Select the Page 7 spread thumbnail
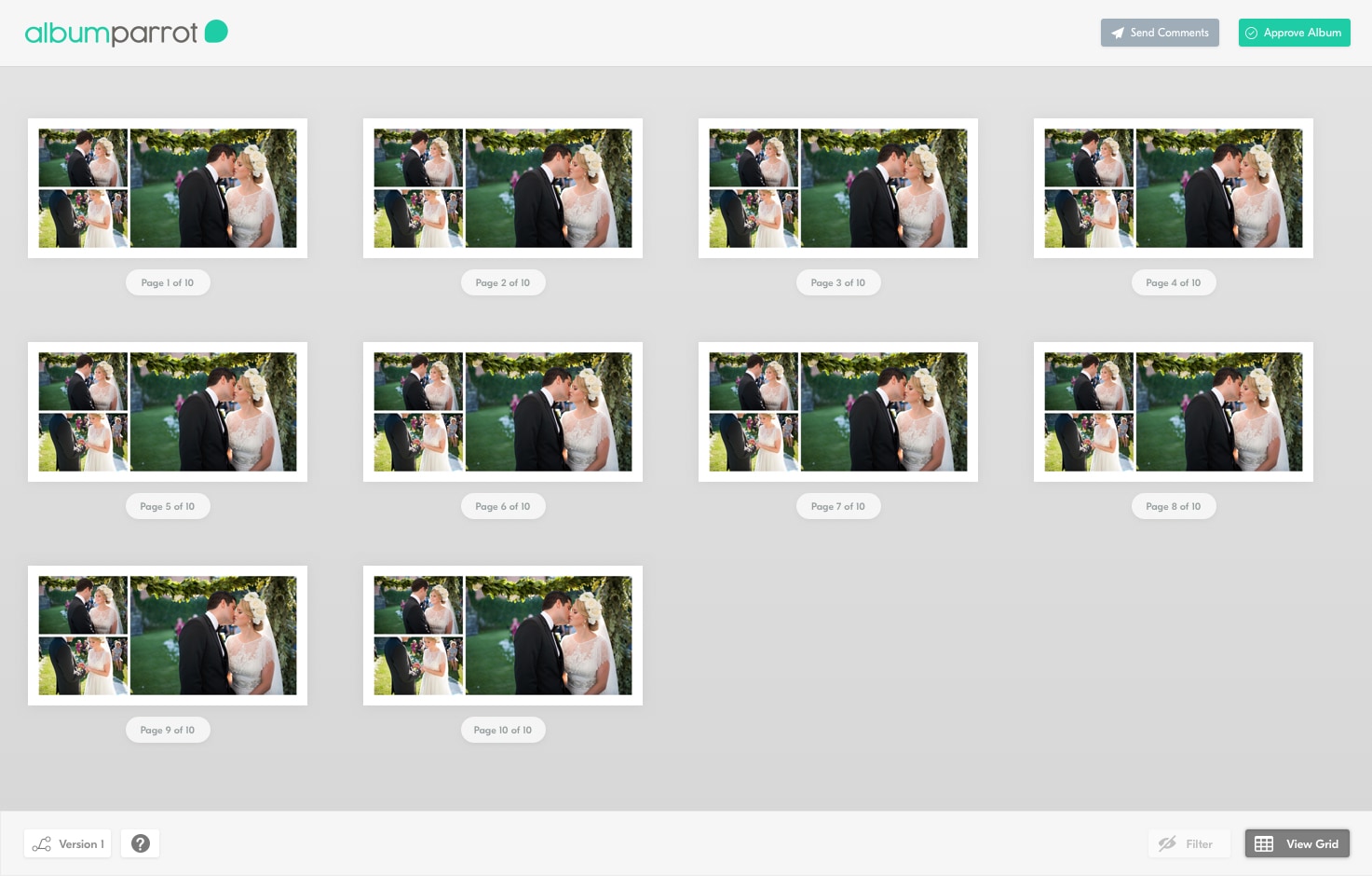Image resolution: width=1372 pixels, height=876 pixels. pos(837,411)
